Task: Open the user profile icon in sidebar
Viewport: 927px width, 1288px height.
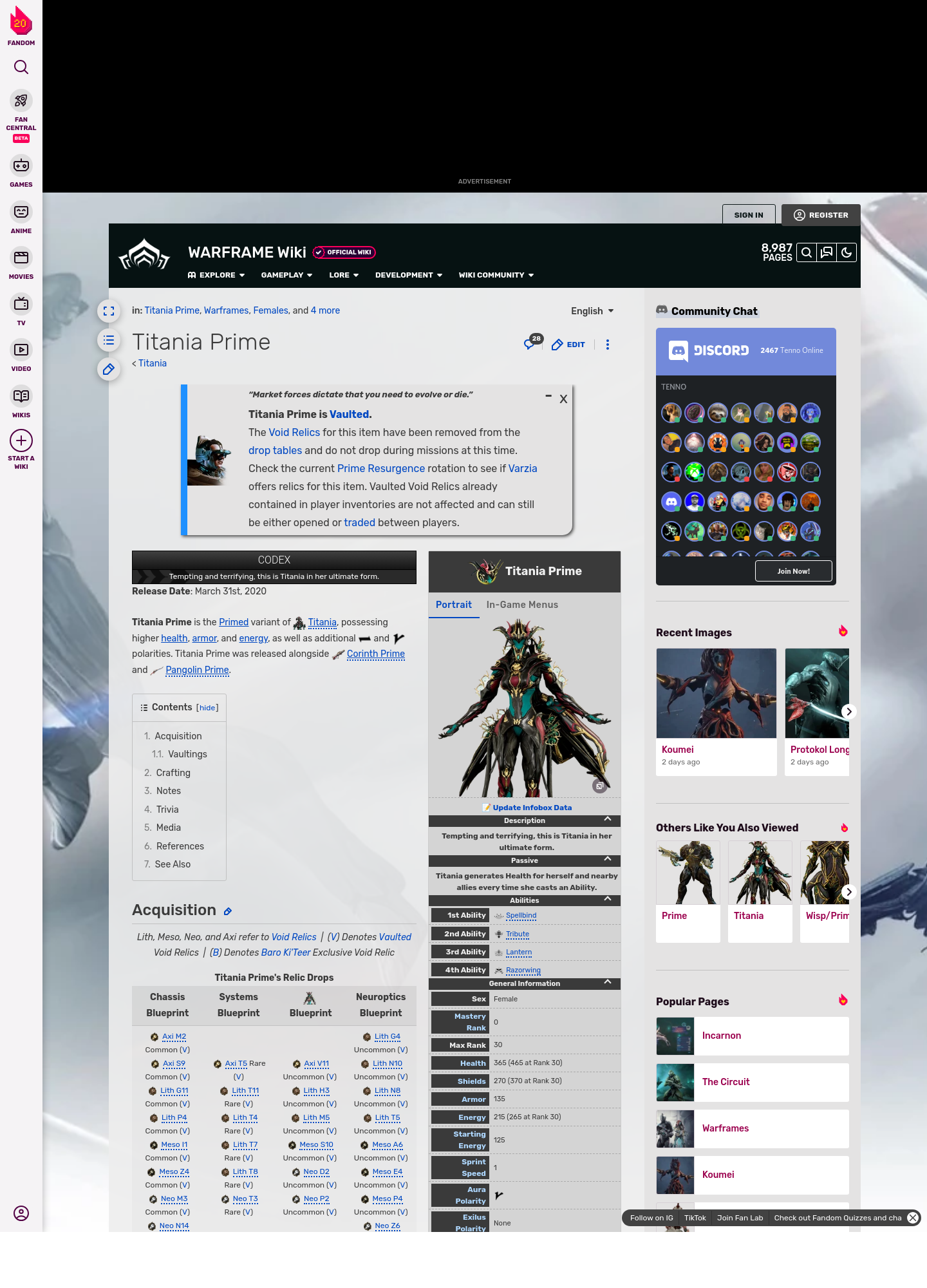Action: [21, 1213]
